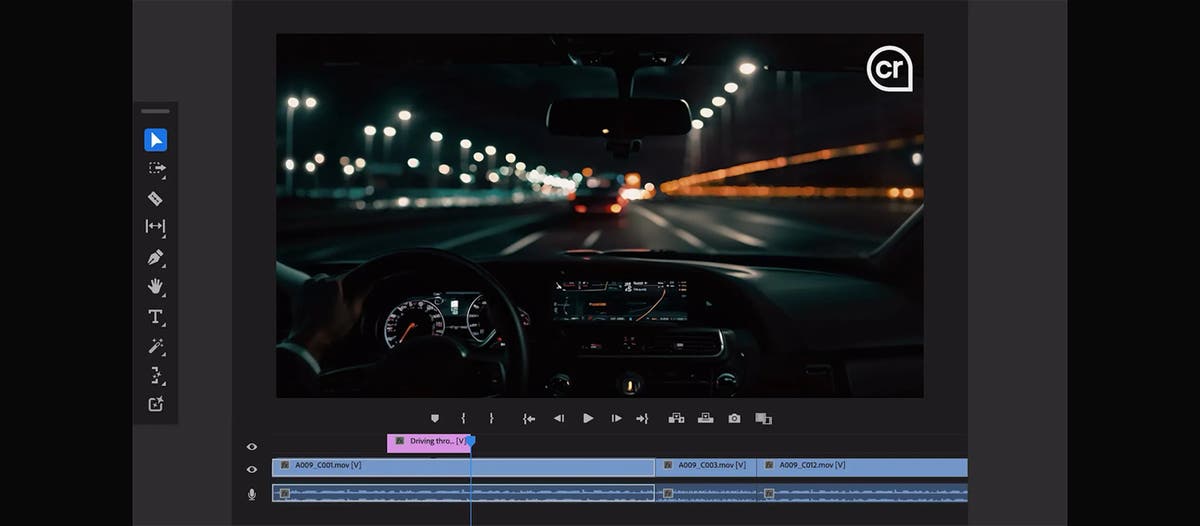
Task: Click the Add Marker button
Action: coord(434,418)
